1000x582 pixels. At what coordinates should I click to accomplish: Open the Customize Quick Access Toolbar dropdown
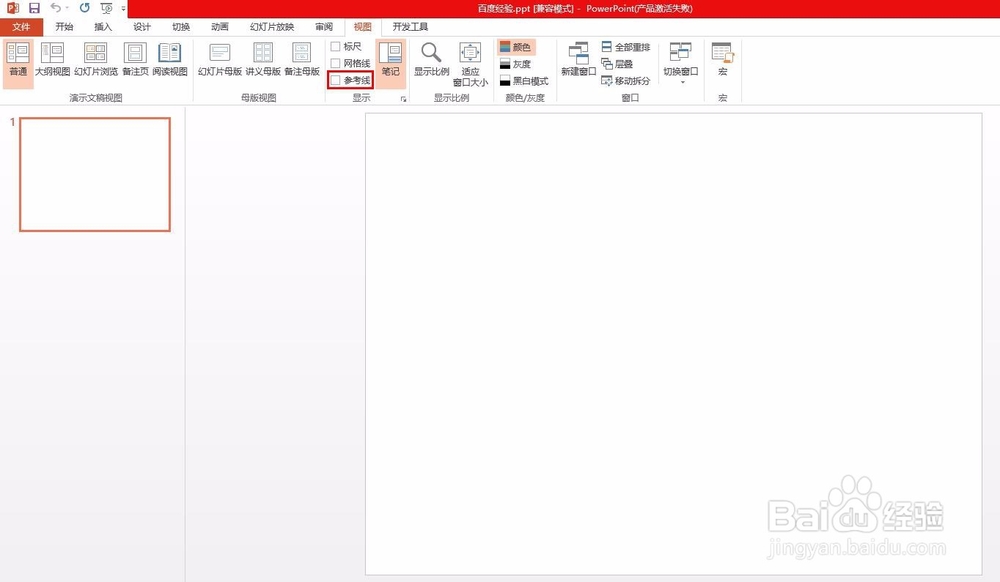click(x=123, y=8)
